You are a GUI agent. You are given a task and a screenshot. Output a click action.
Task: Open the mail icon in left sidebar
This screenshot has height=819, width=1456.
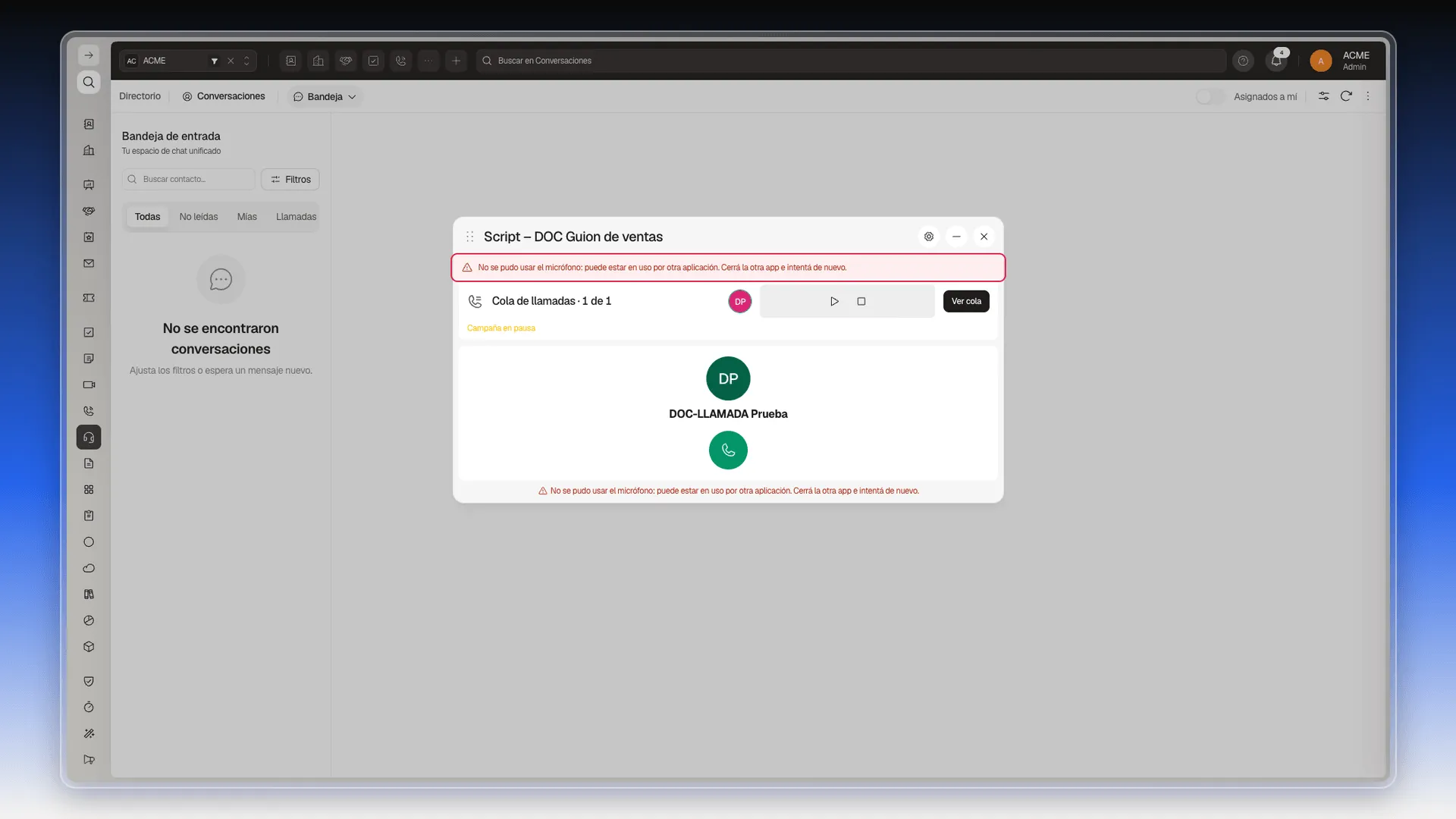89,264
